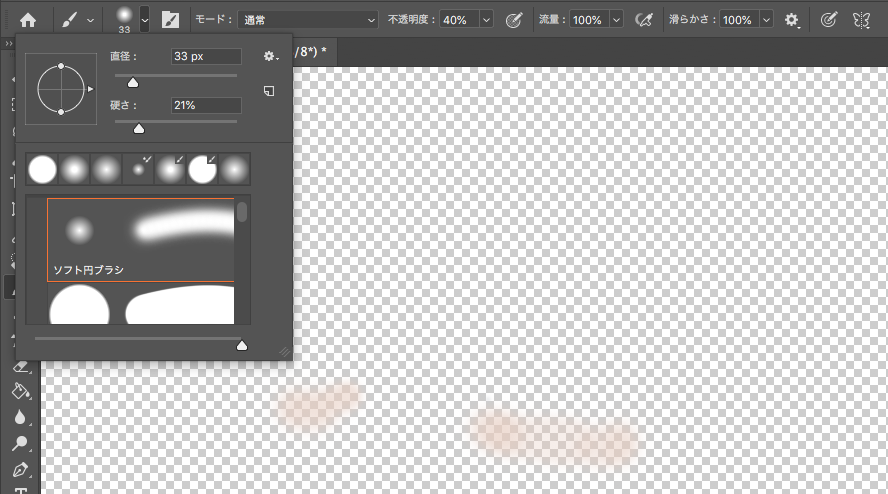This screenshot has width=888, height=494.
Task: Open the 不透明度 slider dropdown
Action: click(486, 20)
